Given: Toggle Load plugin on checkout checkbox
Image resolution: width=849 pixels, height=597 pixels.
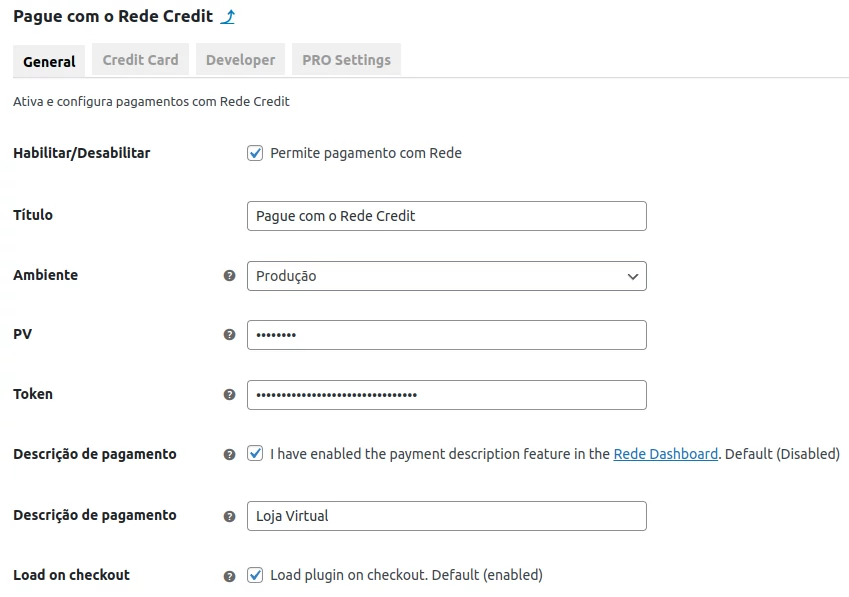Looking at the screenshot, I should pos(255,575).
